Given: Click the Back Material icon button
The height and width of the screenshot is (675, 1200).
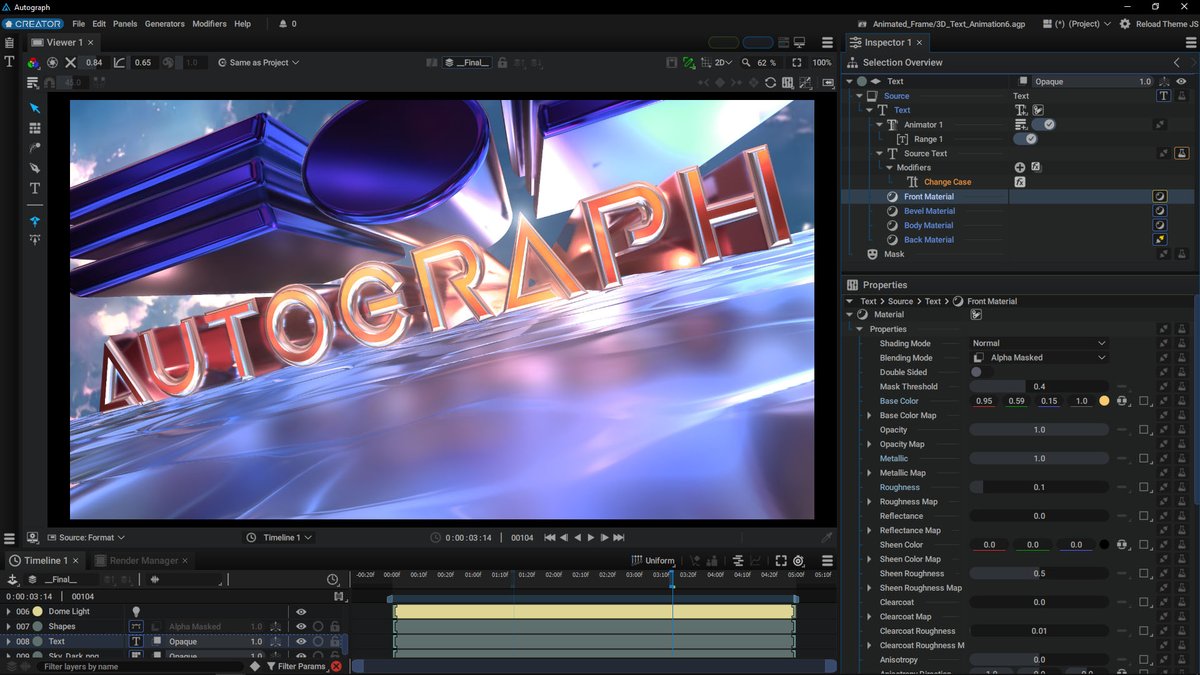Looking at the screenshot, I should 1160,240.
